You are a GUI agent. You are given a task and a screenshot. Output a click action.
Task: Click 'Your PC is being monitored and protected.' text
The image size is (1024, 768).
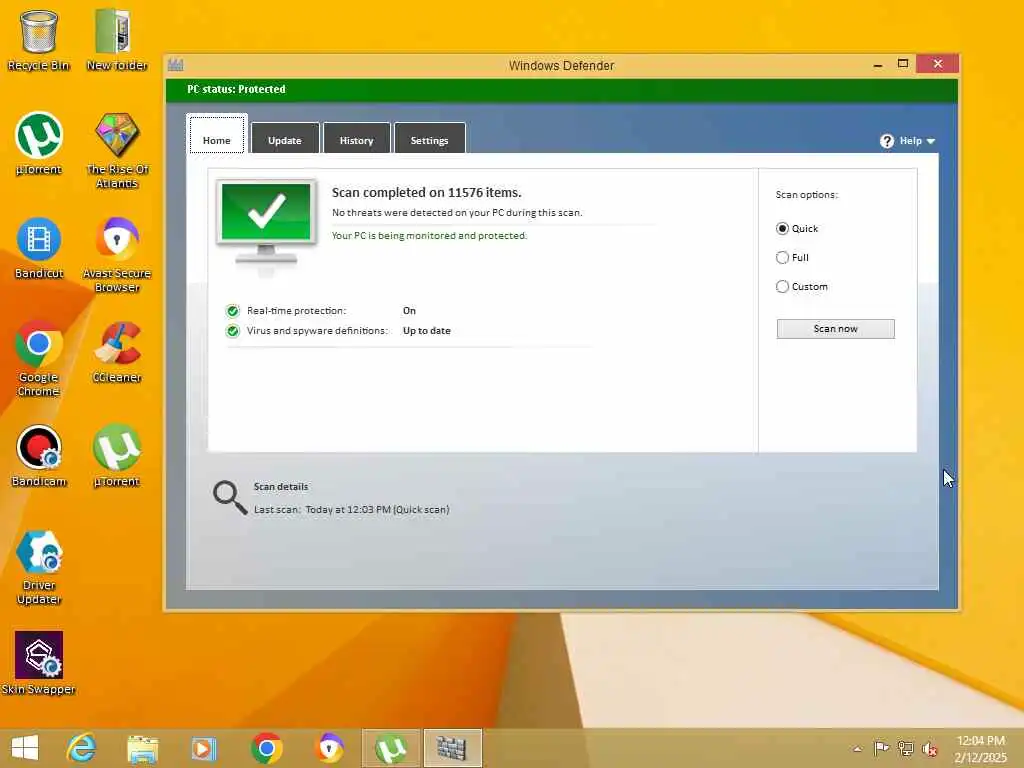pos(429,236)
